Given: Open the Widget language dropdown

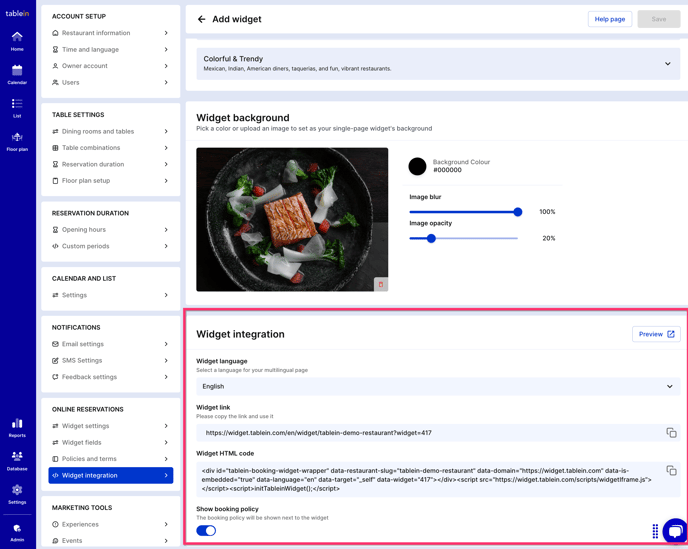Looking at the screenshot, I should pos(438,386).
